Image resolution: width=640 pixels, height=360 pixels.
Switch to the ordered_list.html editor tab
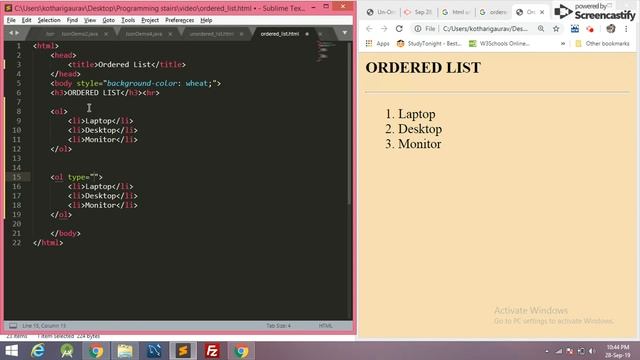point(280,34)
